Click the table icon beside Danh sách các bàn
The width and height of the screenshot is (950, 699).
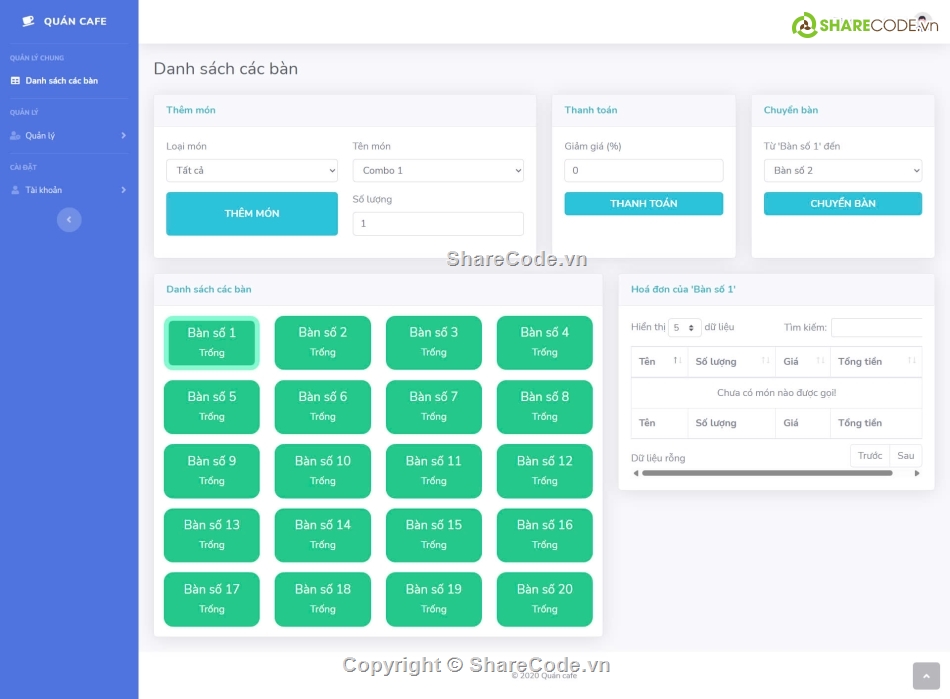pyautogui.click(x=15, y=81)
